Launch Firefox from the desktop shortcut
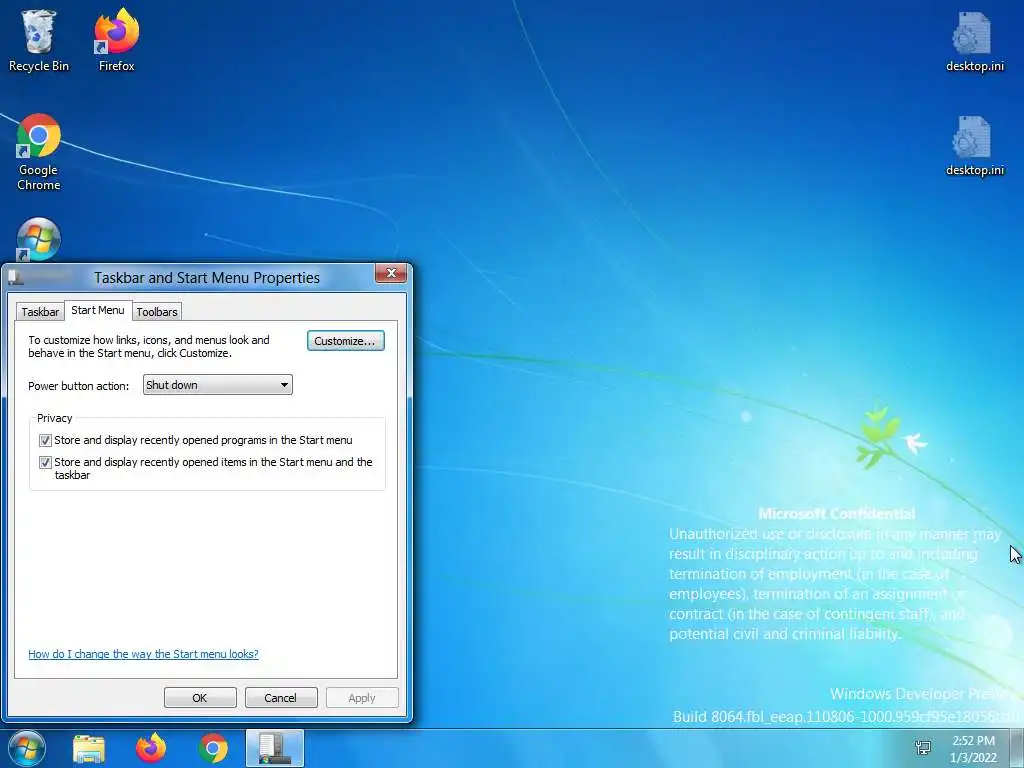This screenshot has width=1024, height=768. (116, 40)
